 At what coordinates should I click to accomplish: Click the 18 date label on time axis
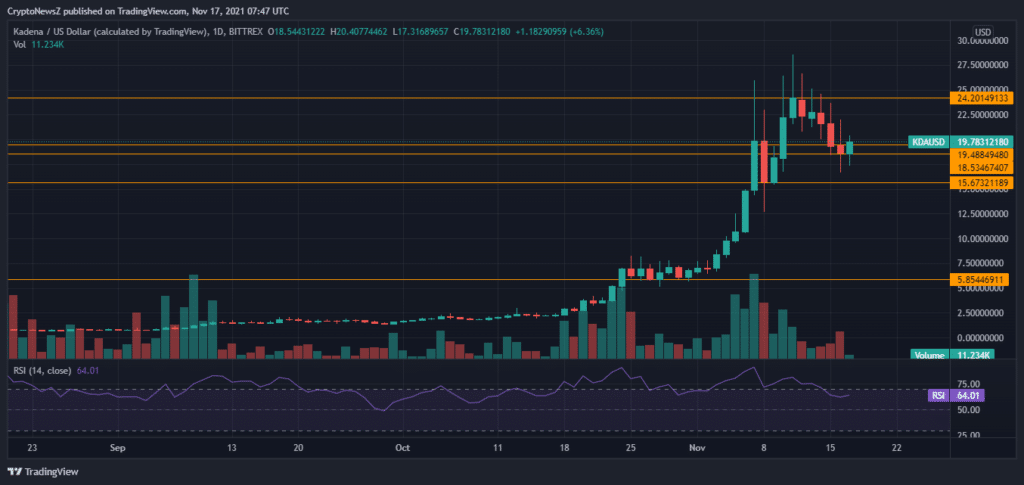(x=565, y=448)
